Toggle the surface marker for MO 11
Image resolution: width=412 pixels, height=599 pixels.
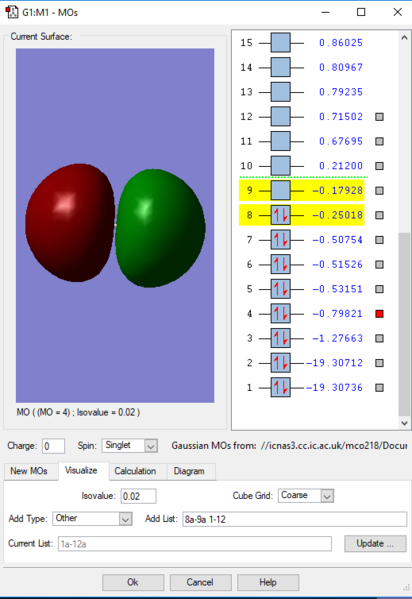379,141
